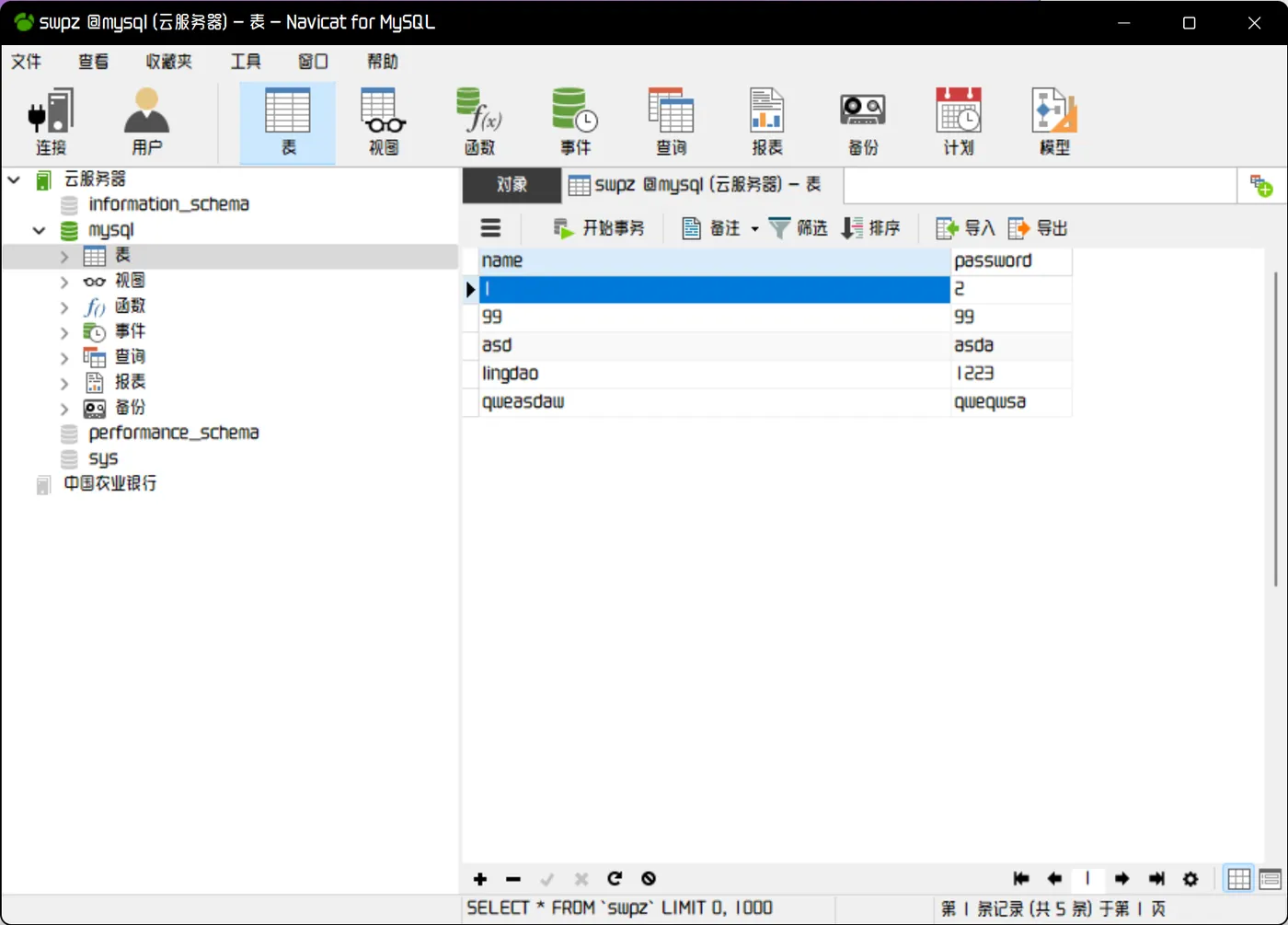Open the 备注 dropdown arrow
Screen dimensions: 1288x925
pyautogui.click(x=754, y=228)
